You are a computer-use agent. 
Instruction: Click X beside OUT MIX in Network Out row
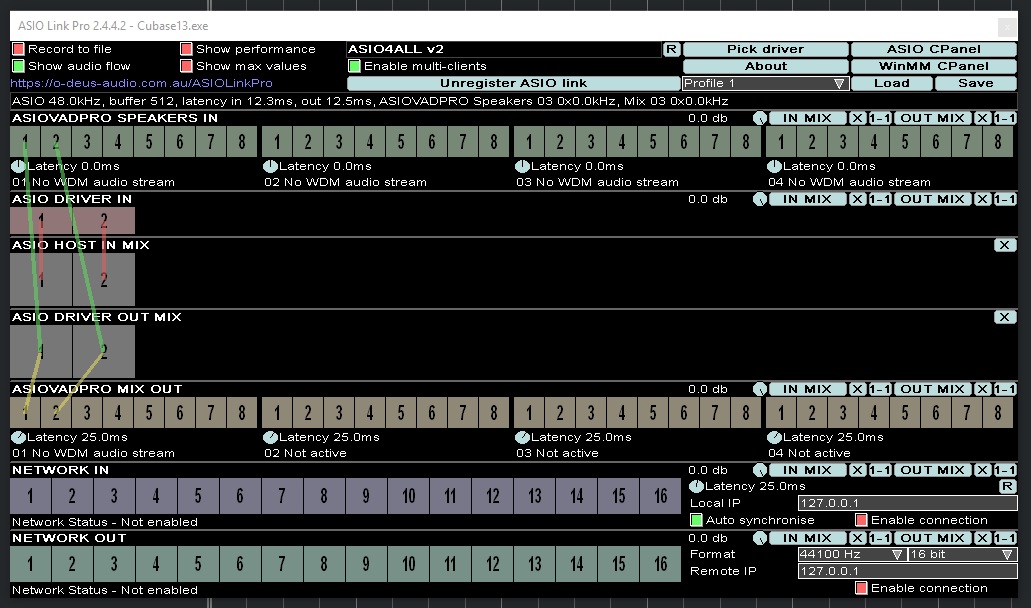[x=982, y=538]
